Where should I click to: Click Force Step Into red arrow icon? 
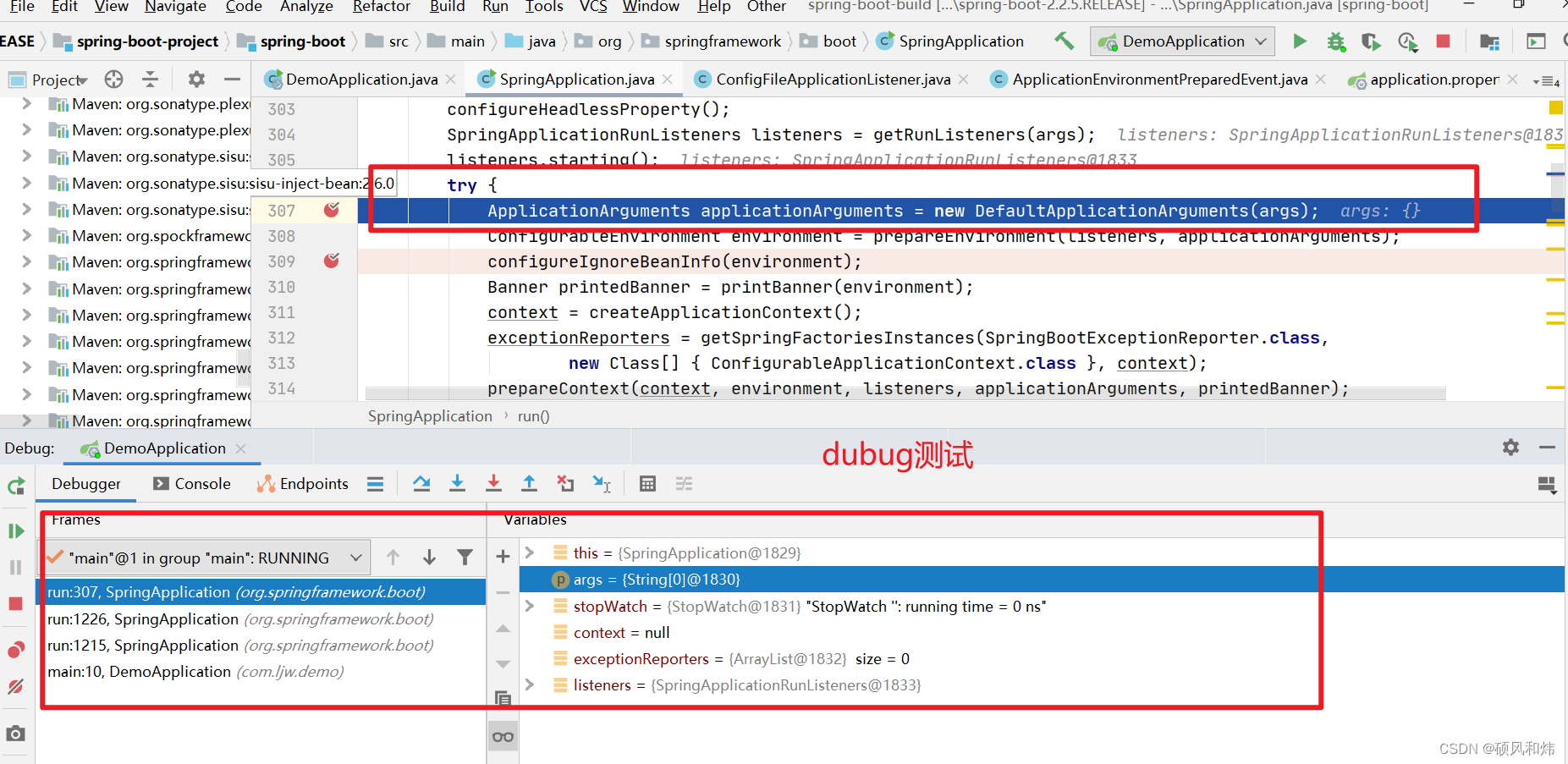pos(493,484)
